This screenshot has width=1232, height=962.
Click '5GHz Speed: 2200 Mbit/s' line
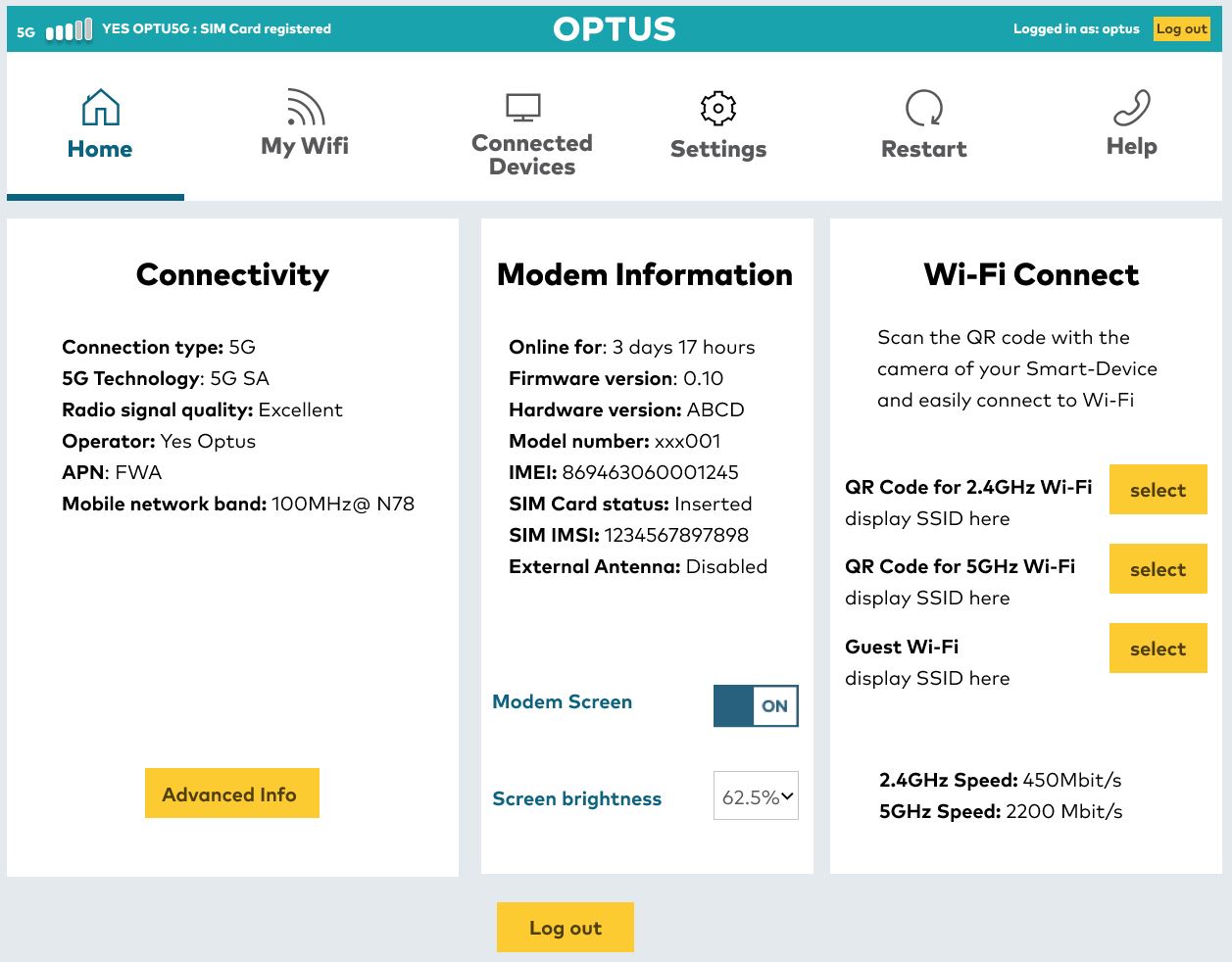(x=1001, y=811)
